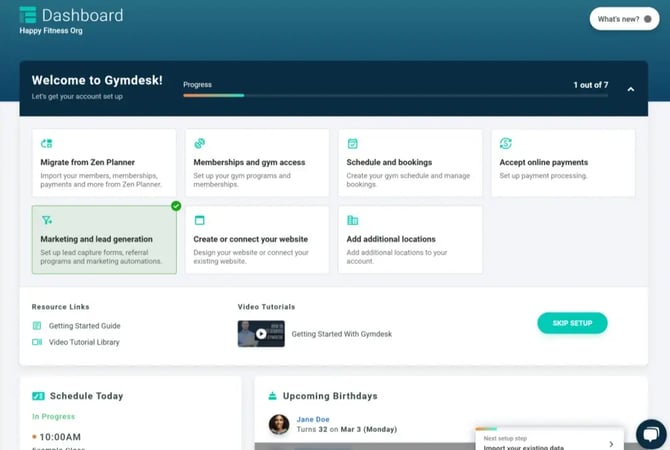Click the Create or connect website icon

click(199, 220)
